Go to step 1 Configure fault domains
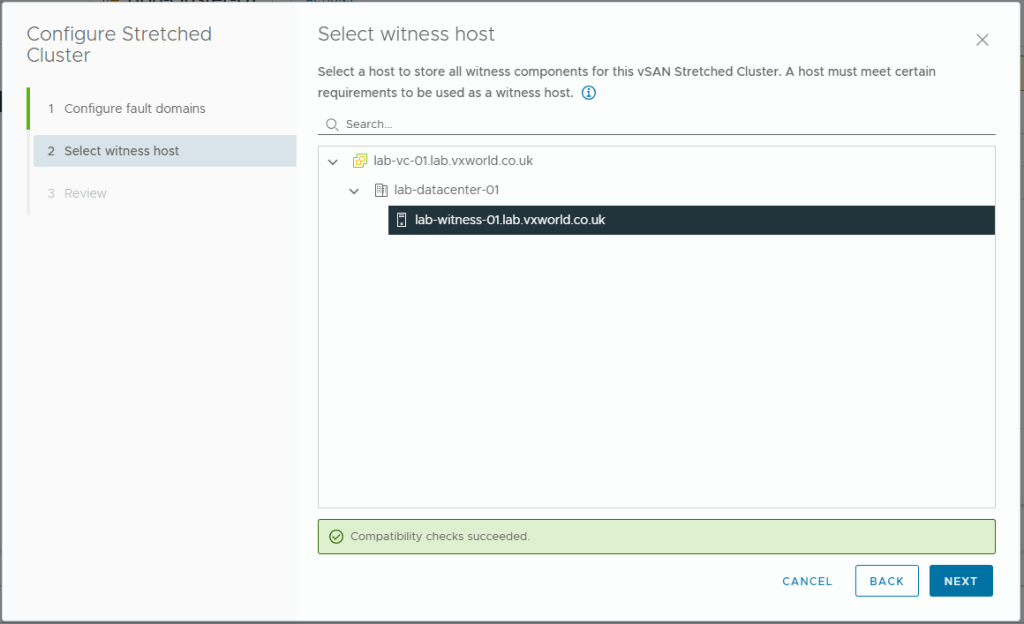 [135, 108]
